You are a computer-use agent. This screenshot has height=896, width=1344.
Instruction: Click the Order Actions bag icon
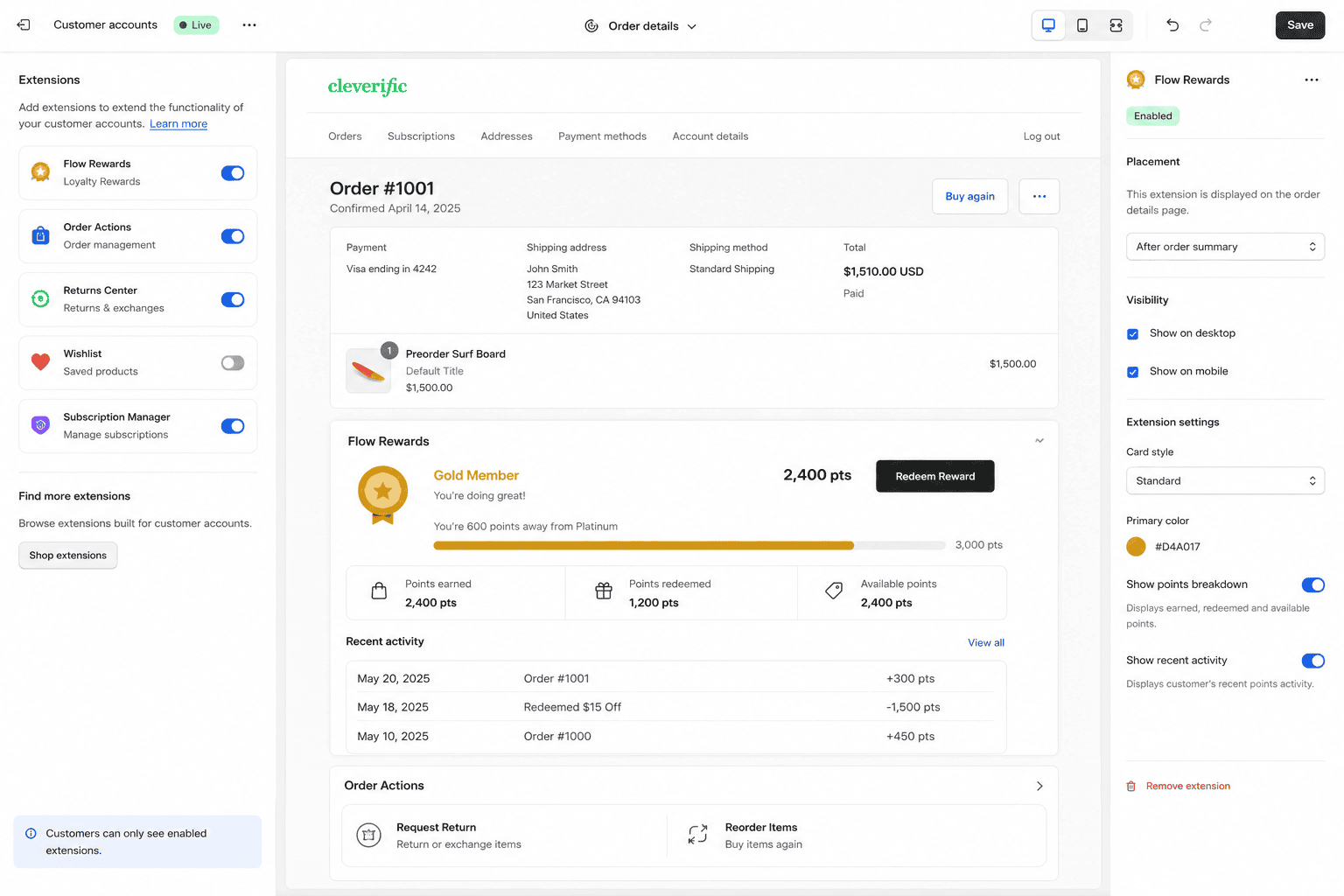click(x=40, y=235)
